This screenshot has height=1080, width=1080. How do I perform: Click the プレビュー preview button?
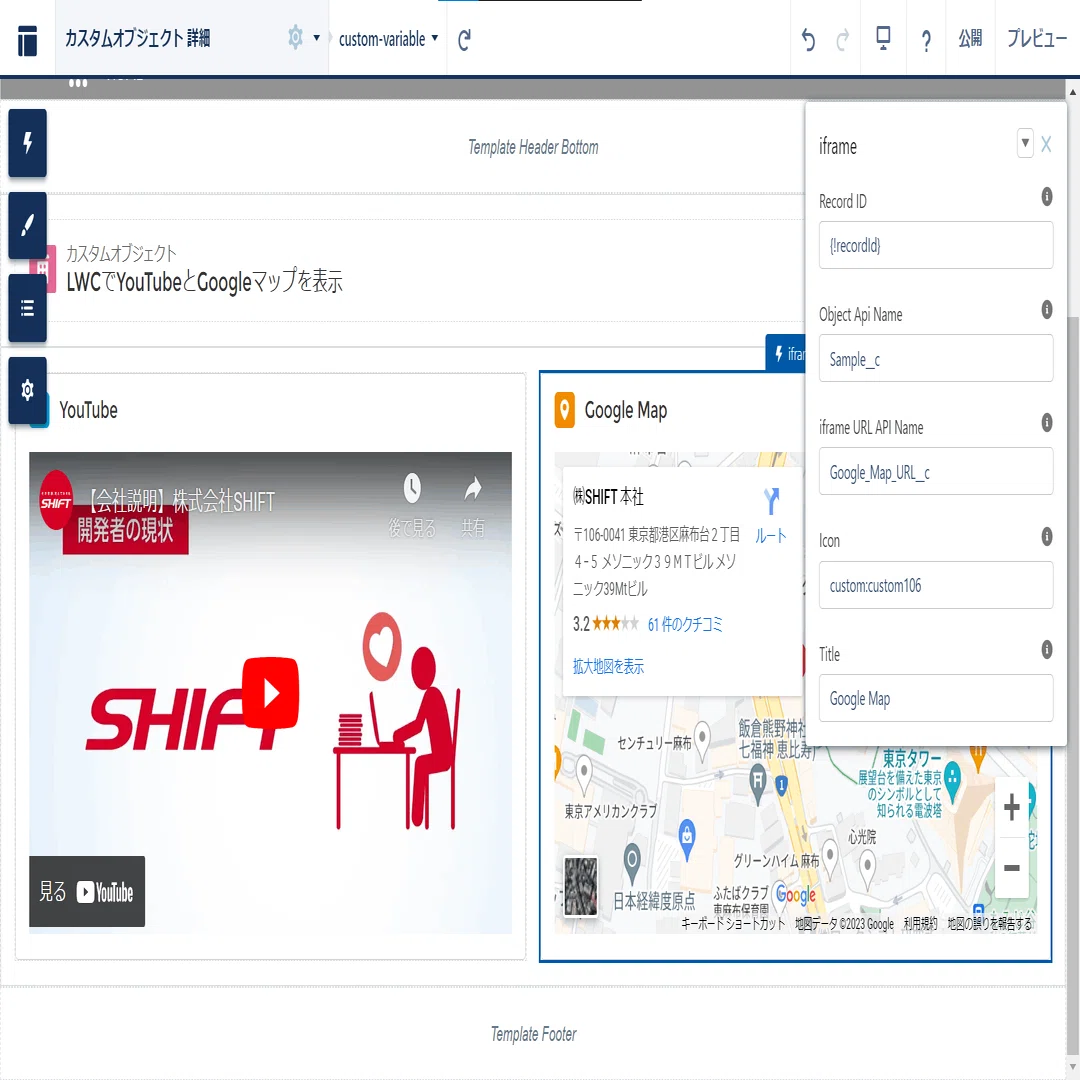[x=1037, y=39]
